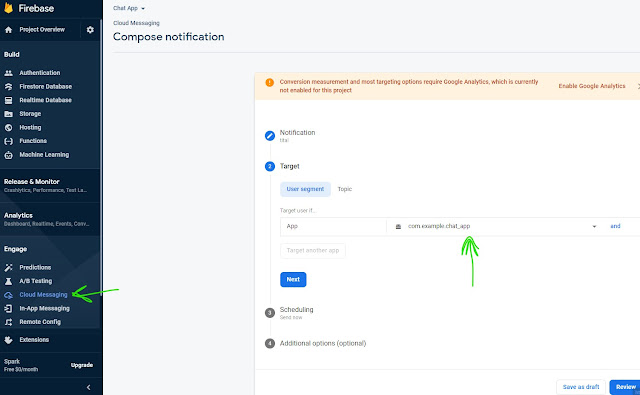Screen dimensions: 640x395
Task: Click the Spark Free $0/month plan text
Action: [21, 365]
